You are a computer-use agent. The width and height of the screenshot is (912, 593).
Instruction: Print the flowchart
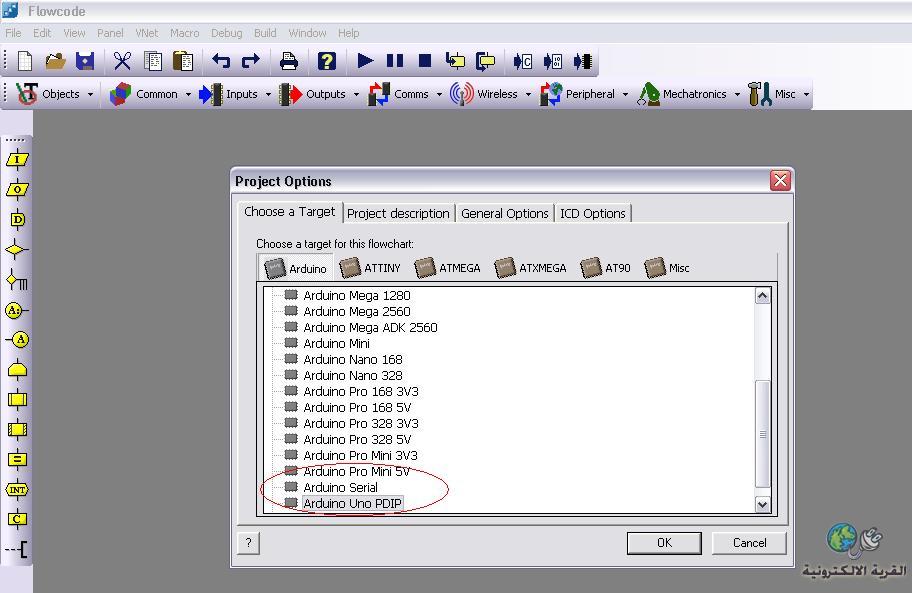[x=288, y=60]
